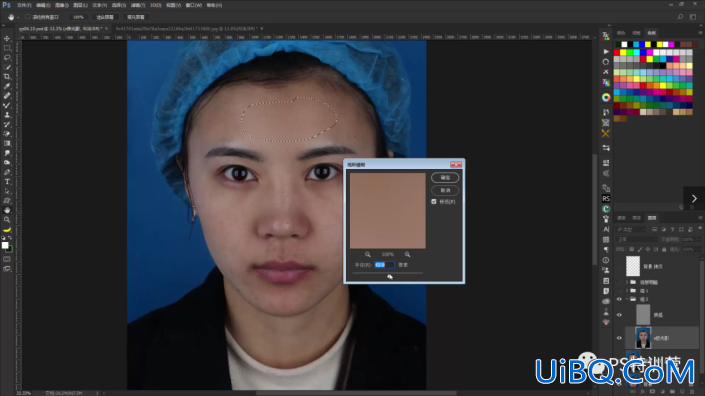Click the Cancel (取消) button in blur dialog

pyautogui.click(x=445, y=191)
